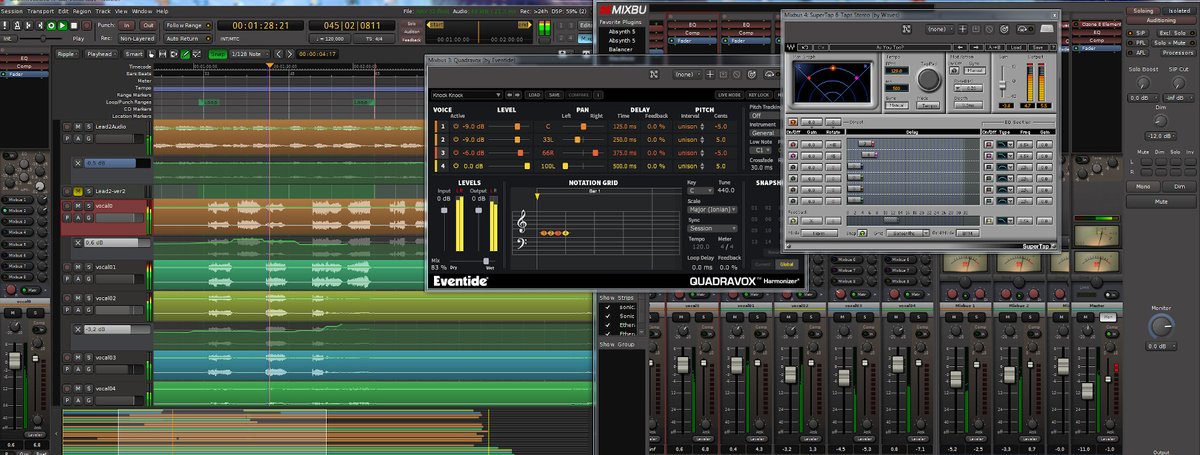Open the Auto Return dropdown
The width and height of the screenshot is (1200, 455).
pyautogui.click(x=186, y=38)
